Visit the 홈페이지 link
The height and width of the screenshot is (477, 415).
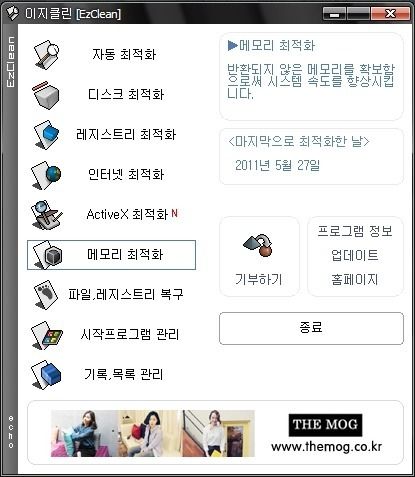pyautogui.click(x=355, y=279)
